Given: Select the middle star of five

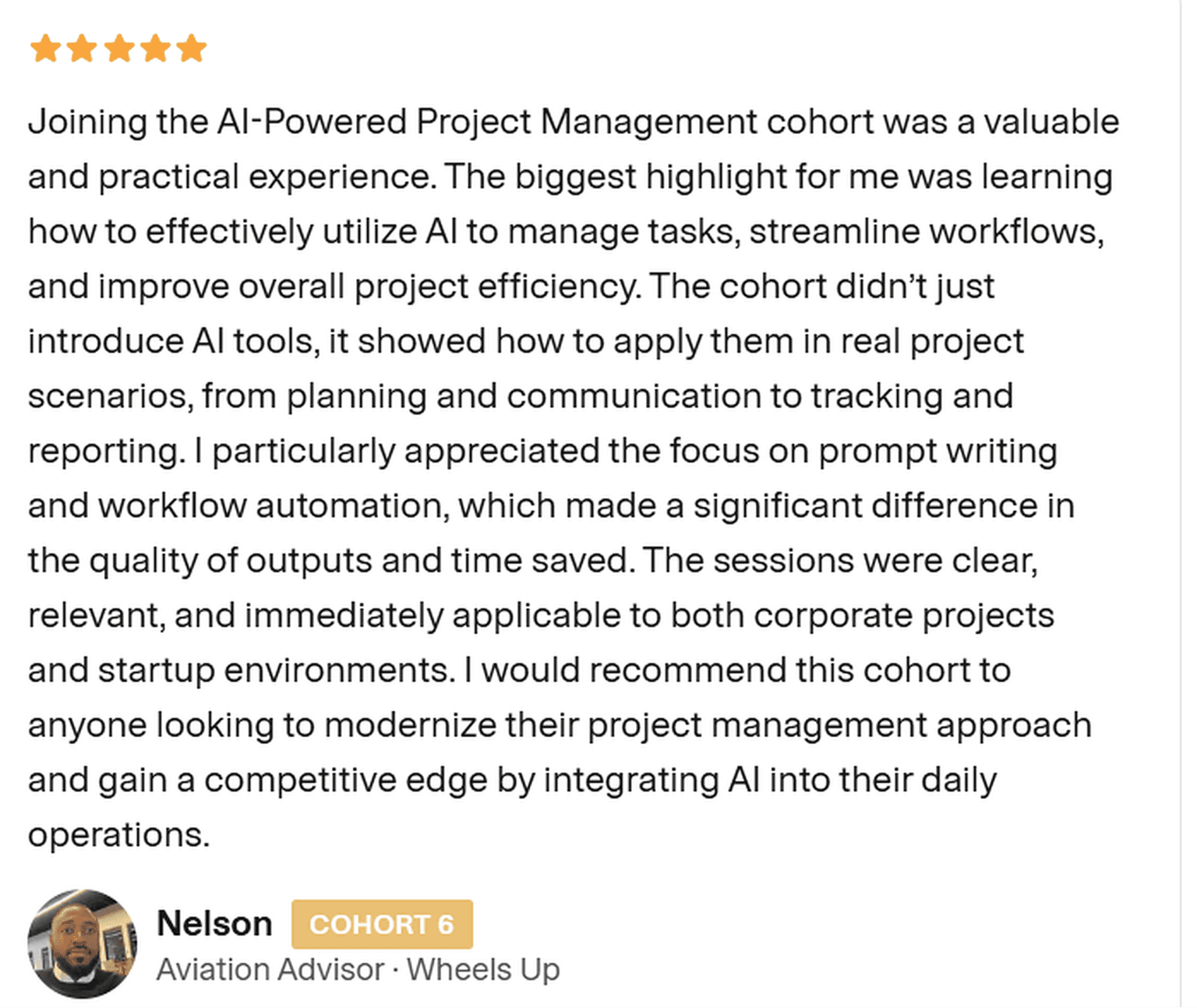Looking at the screenshot, I should [x=118, y=48].
